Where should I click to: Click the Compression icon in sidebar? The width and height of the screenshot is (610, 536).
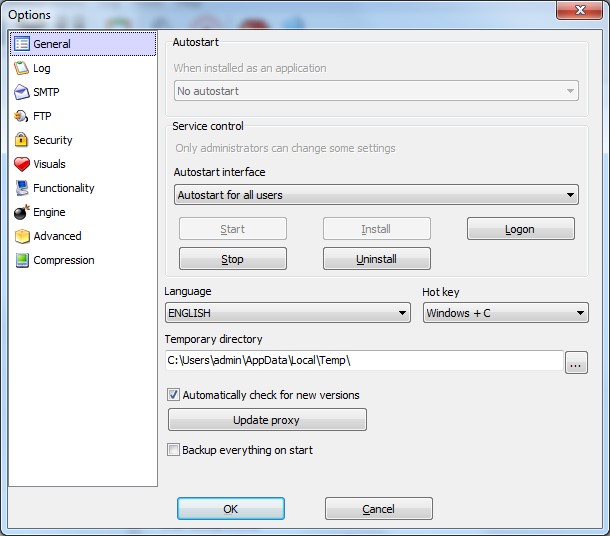[x=22, y=260]
